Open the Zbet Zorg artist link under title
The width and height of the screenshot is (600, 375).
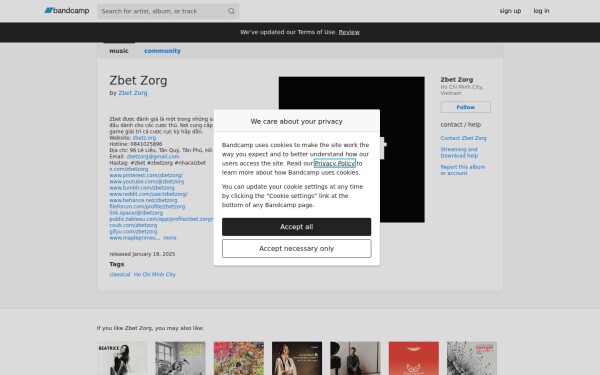coord(133,93)
